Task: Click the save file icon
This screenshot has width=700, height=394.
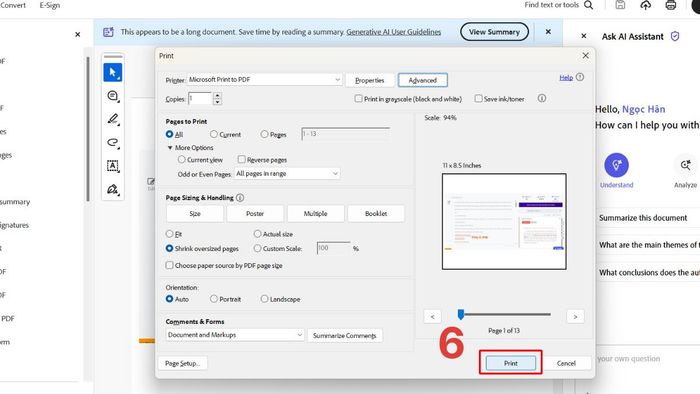Action: [620, 5]
